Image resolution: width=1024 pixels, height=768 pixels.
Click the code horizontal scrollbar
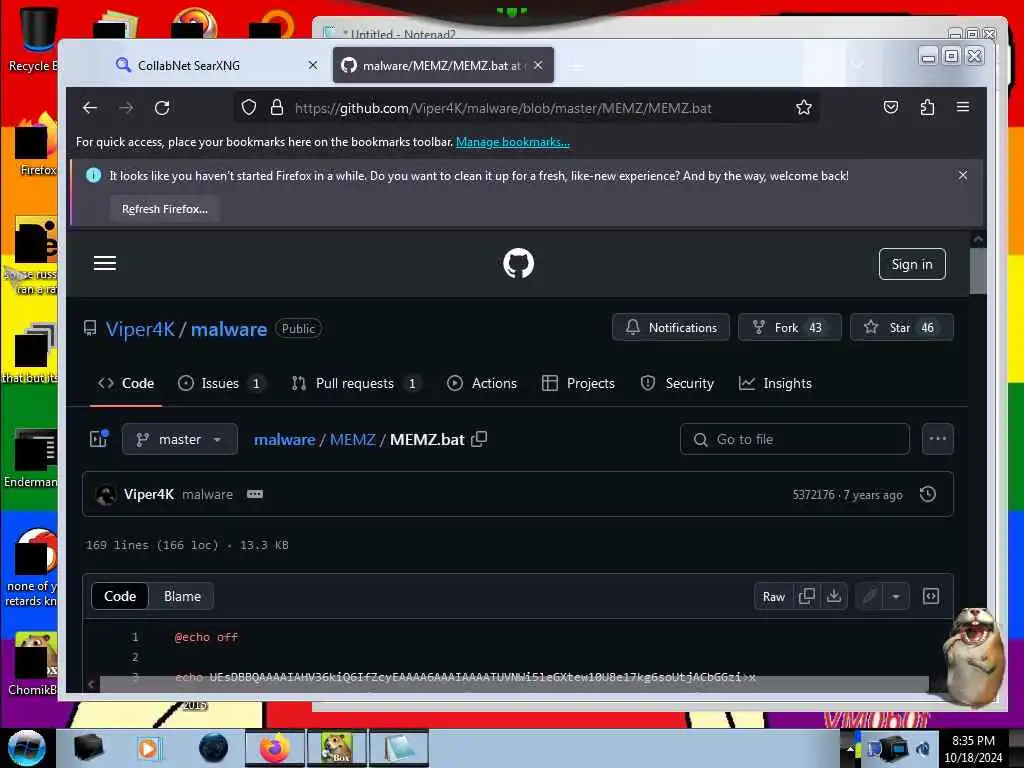[x=513, y=684]
